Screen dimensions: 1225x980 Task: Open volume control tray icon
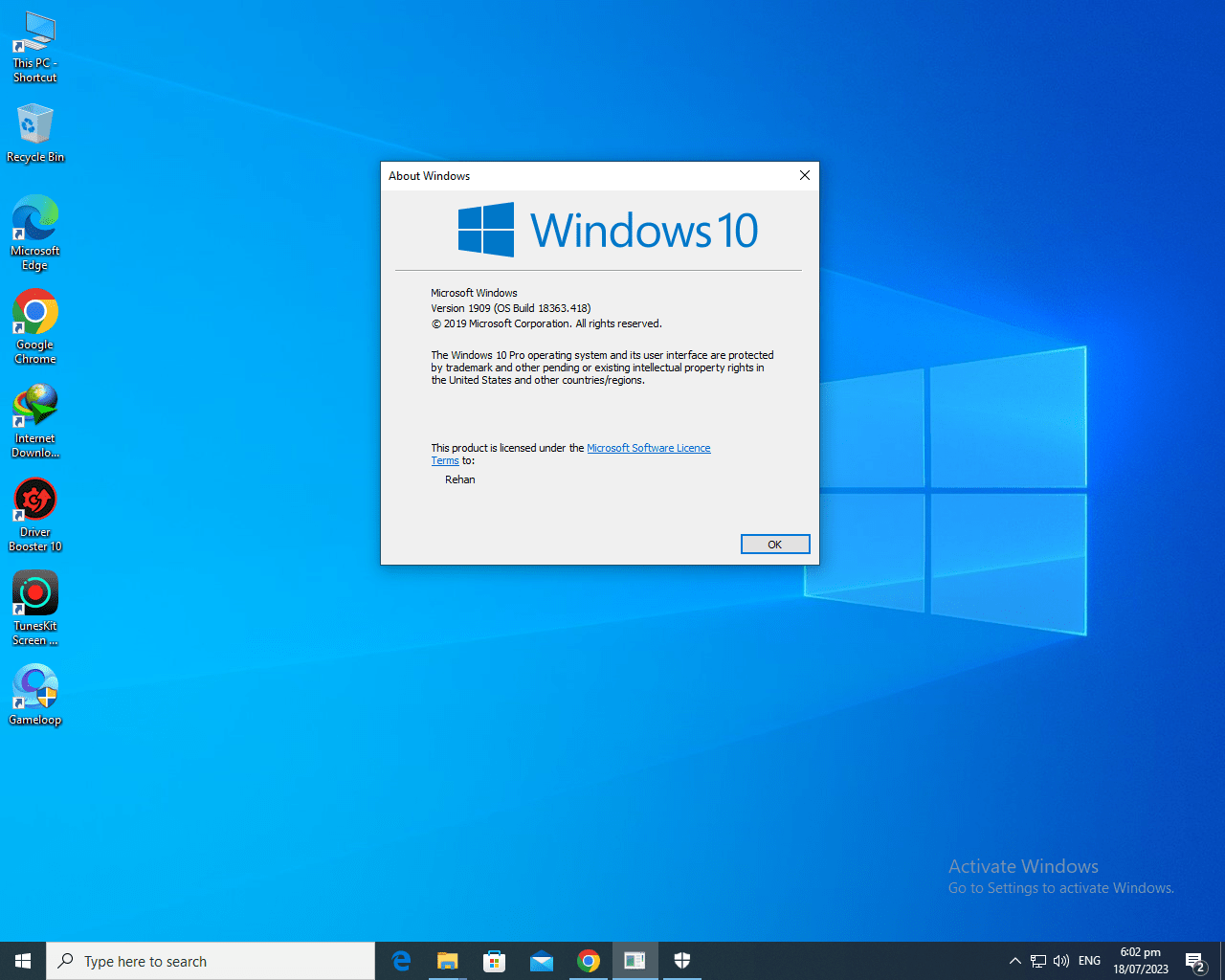(x=1061, y=961)
